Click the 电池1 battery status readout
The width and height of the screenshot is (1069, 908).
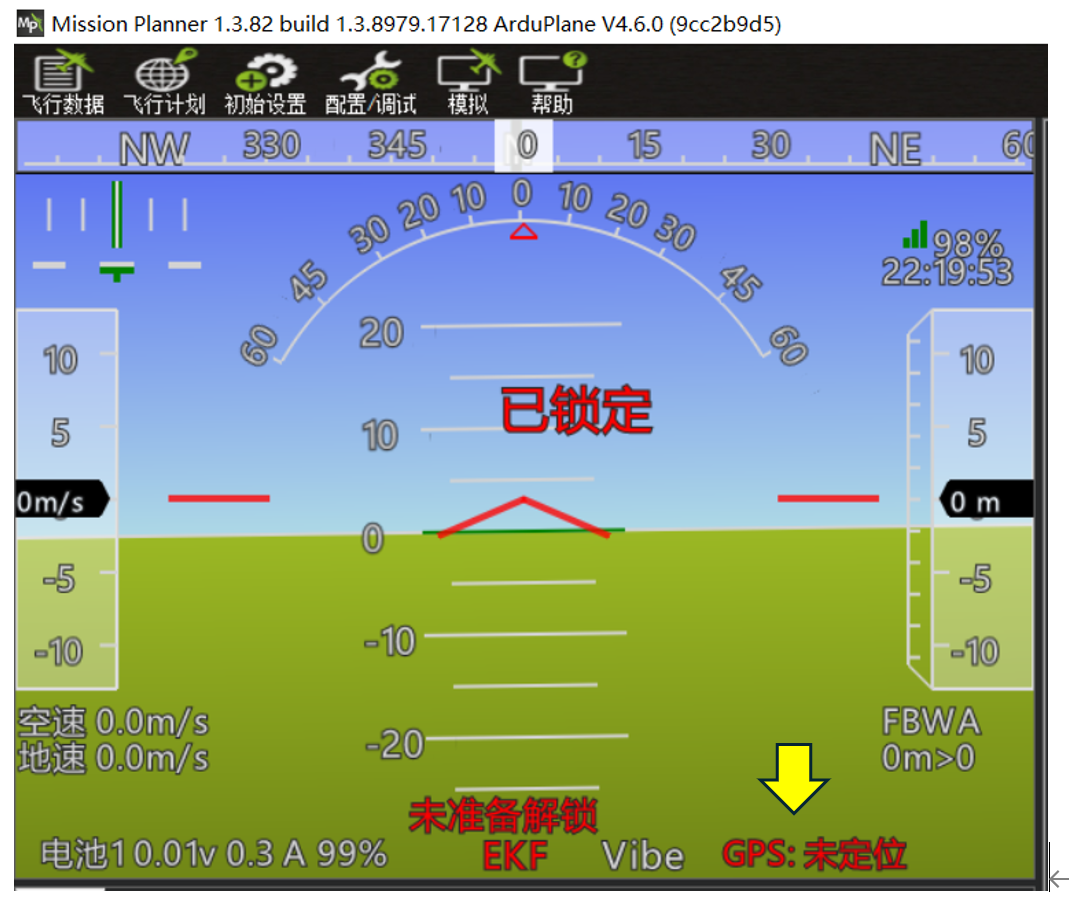click(x=213, y=854)
